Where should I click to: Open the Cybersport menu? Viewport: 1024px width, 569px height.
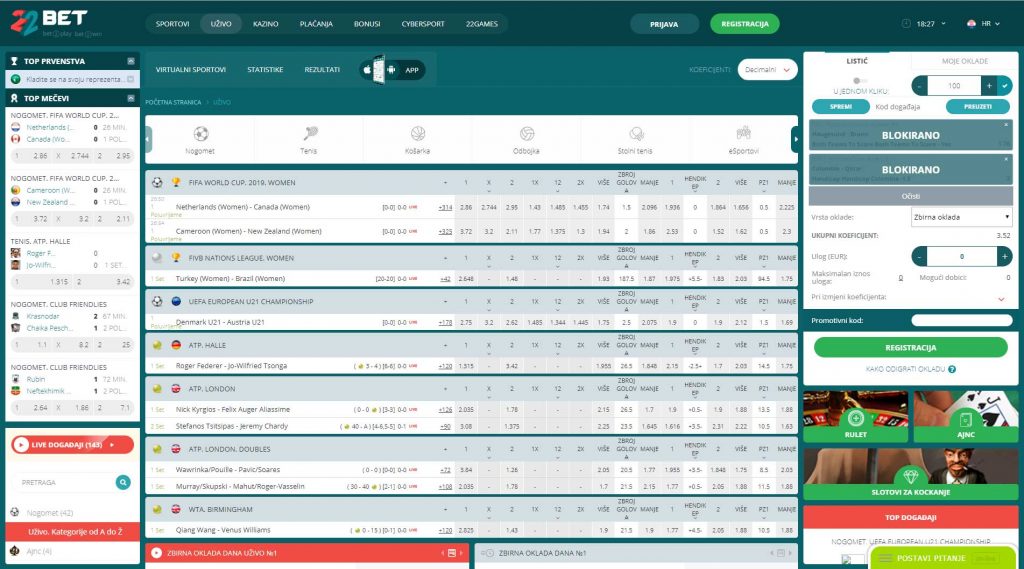(x=423, y=24)
